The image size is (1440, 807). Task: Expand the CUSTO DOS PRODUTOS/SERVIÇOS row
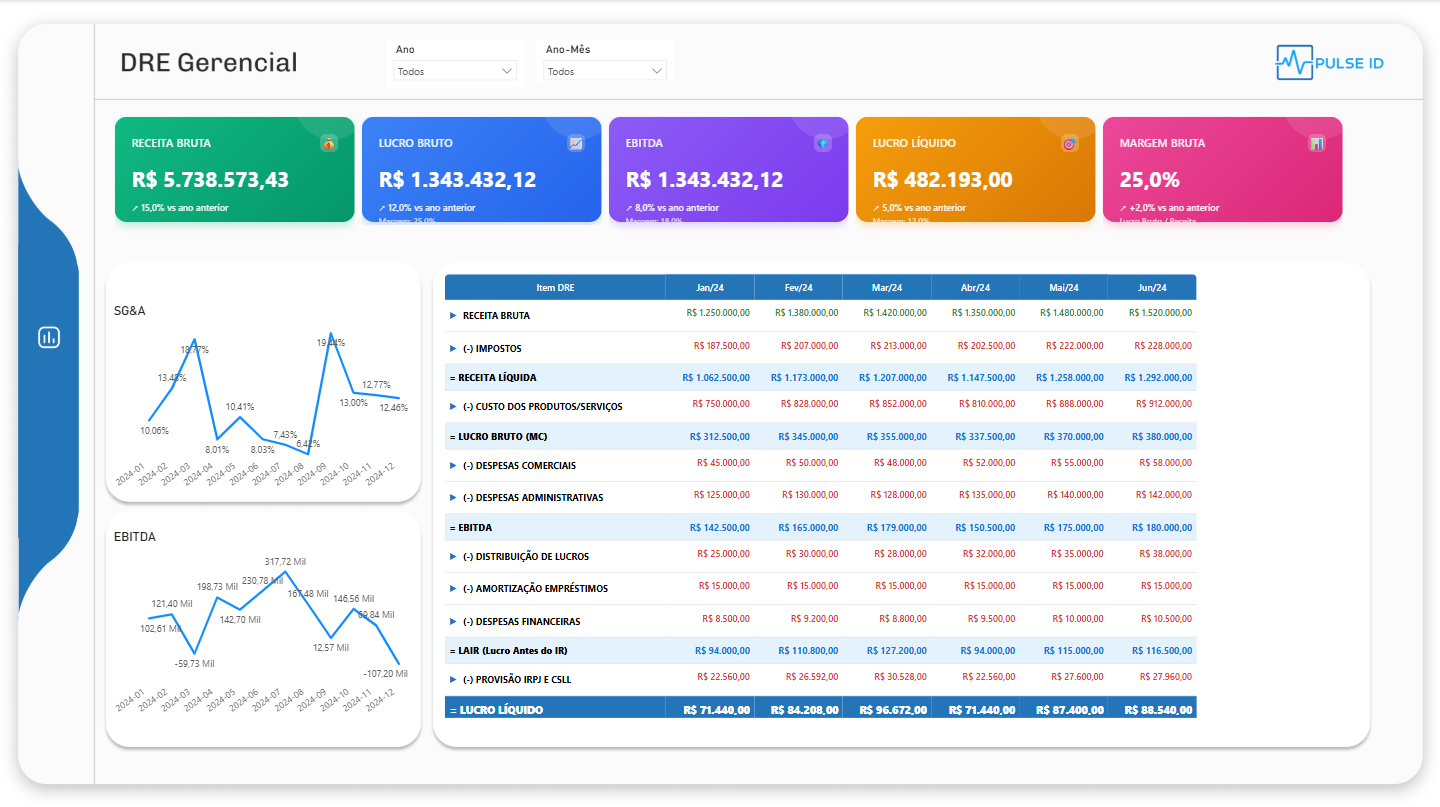click(x=455, y=404)
